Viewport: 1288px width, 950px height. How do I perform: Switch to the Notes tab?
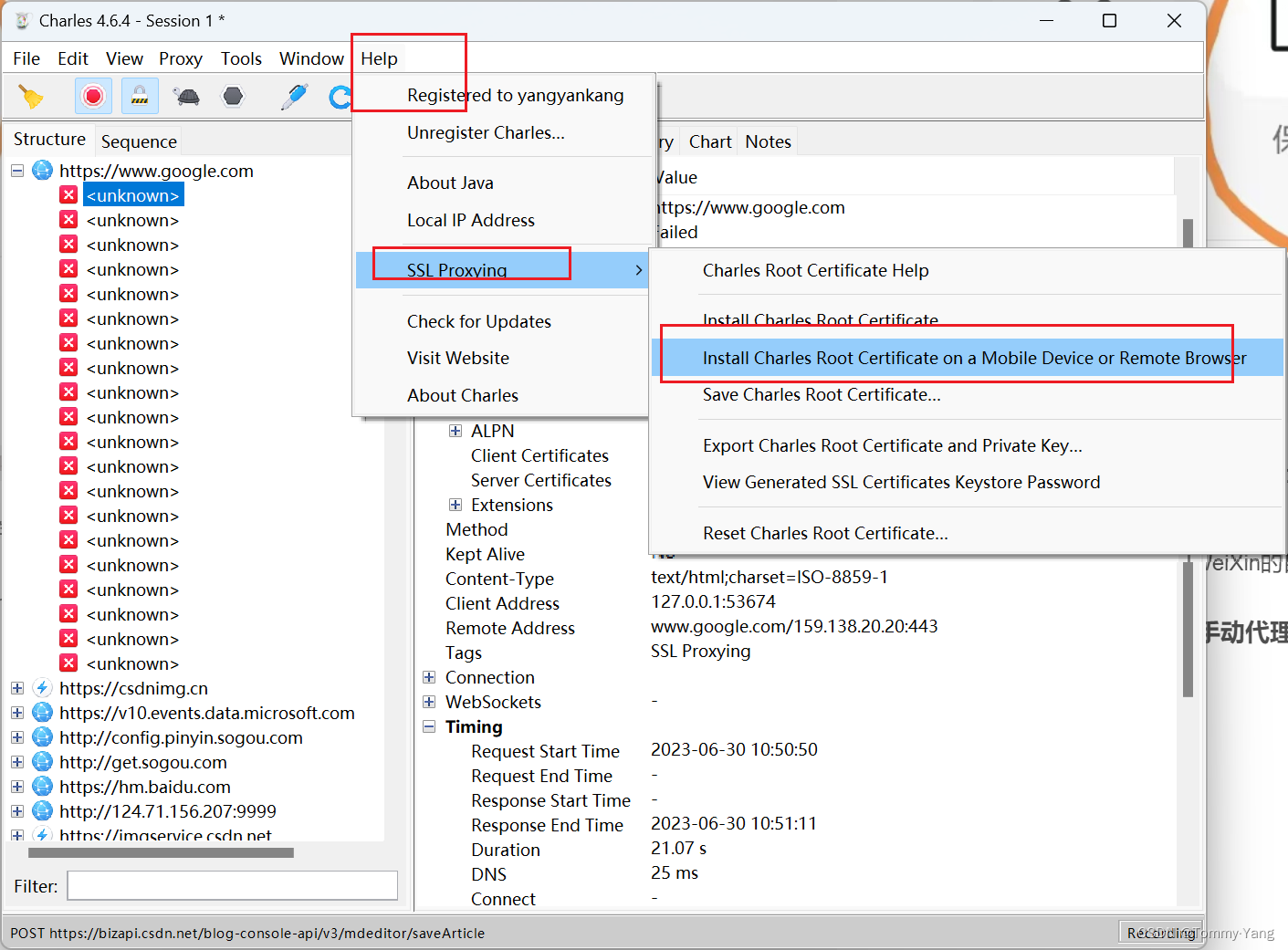(768, 141)
